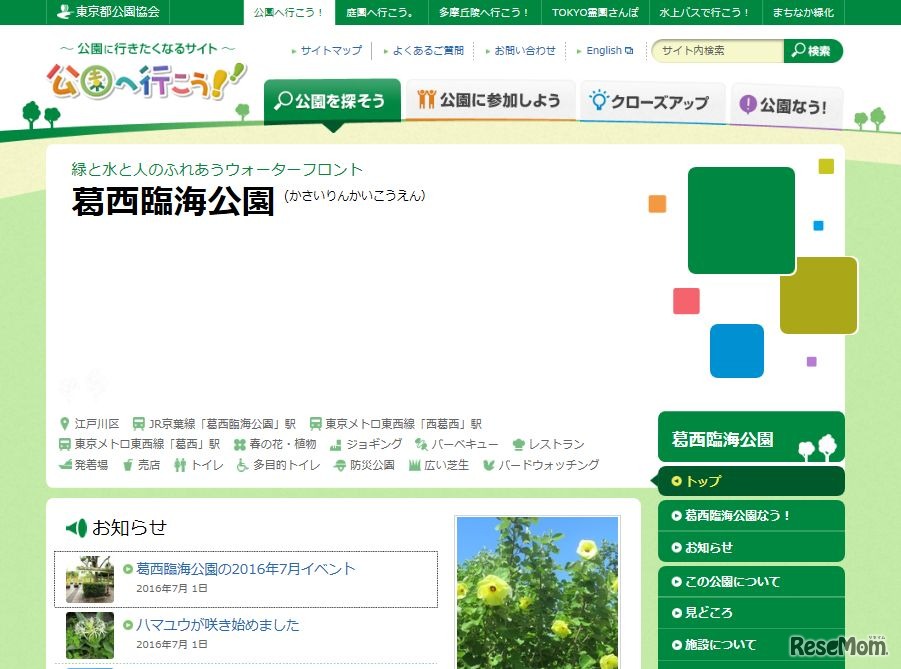Open the 水上バスで行こう! tab
Viewport: 901px width, 669px height.
(x=704, y=12)
